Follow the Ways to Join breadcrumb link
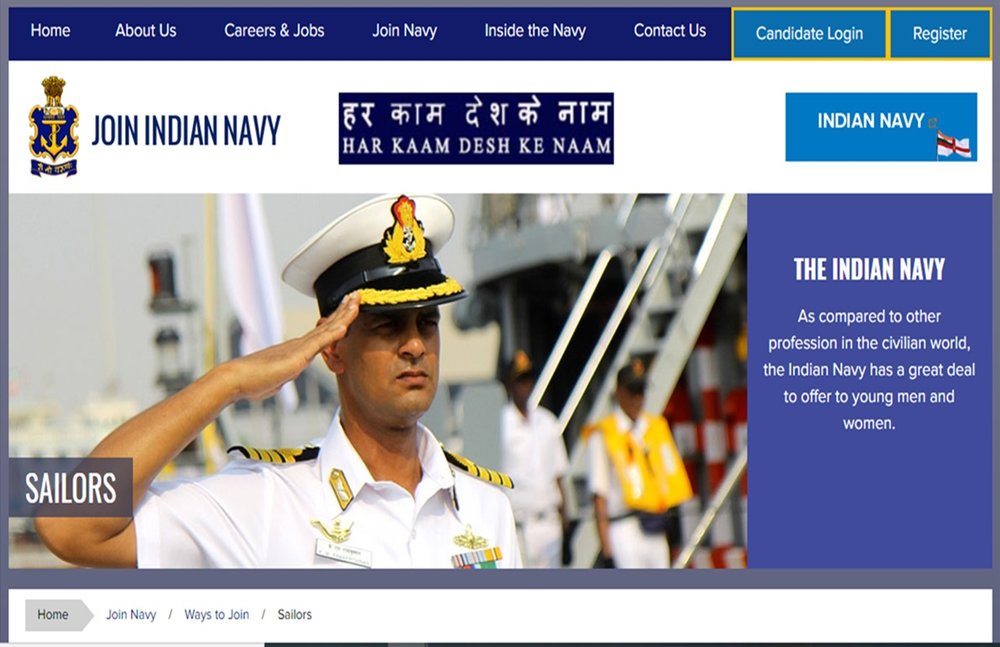This screenshot has height=647, width=1000. pos(216,614)
